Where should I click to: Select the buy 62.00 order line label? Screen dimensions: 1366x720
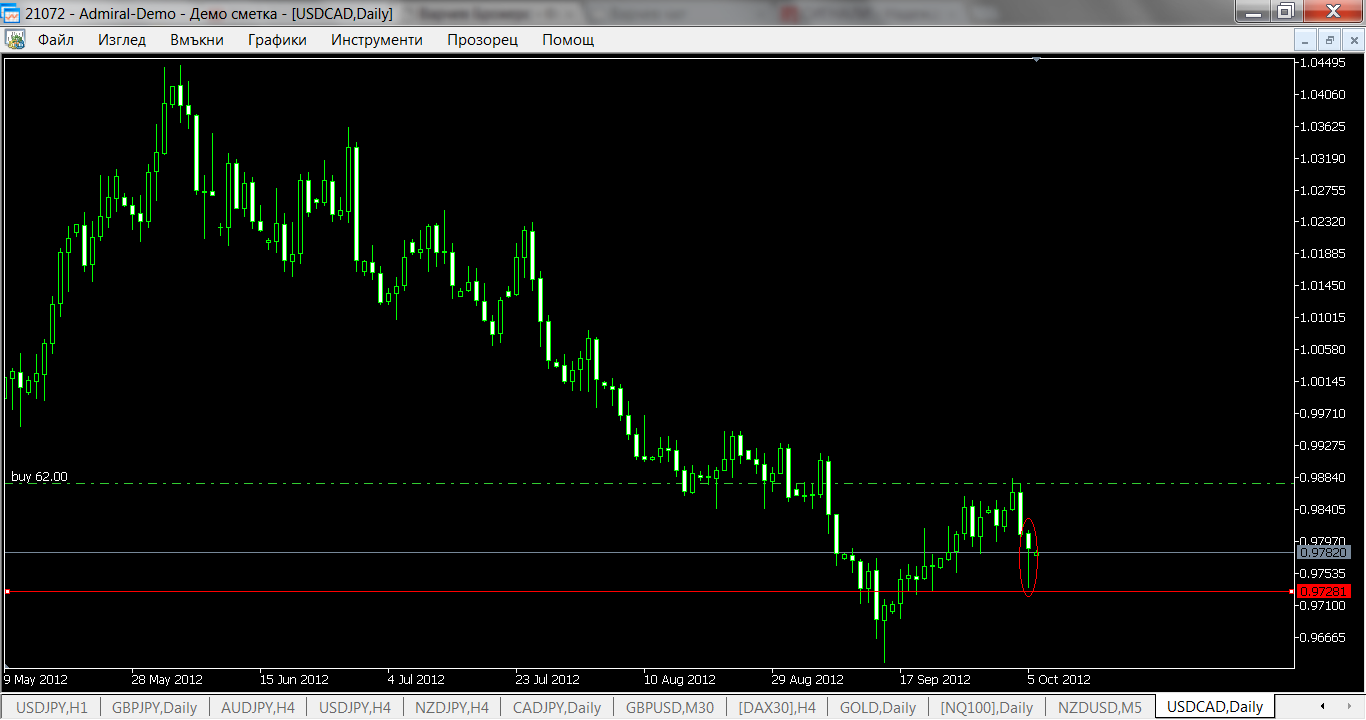pos(40,477)
